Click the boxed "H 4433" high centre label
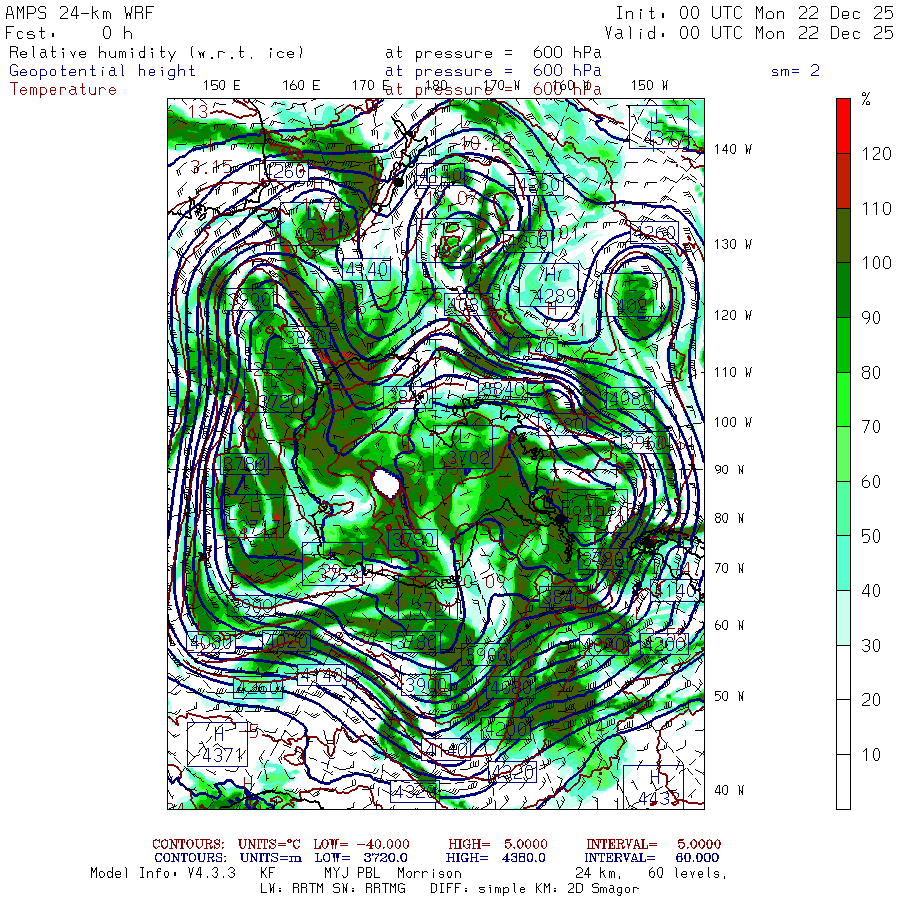Viewport: 900px width, 900px height. 654,787
